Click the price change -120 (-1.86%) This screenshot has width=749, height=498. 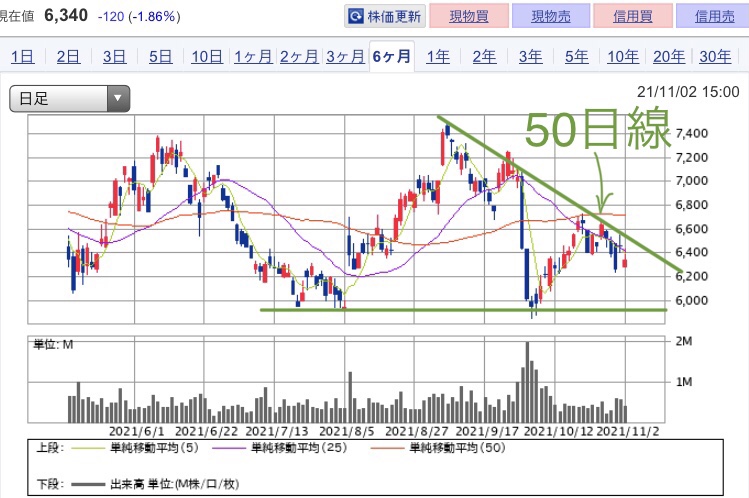point(139,17)
